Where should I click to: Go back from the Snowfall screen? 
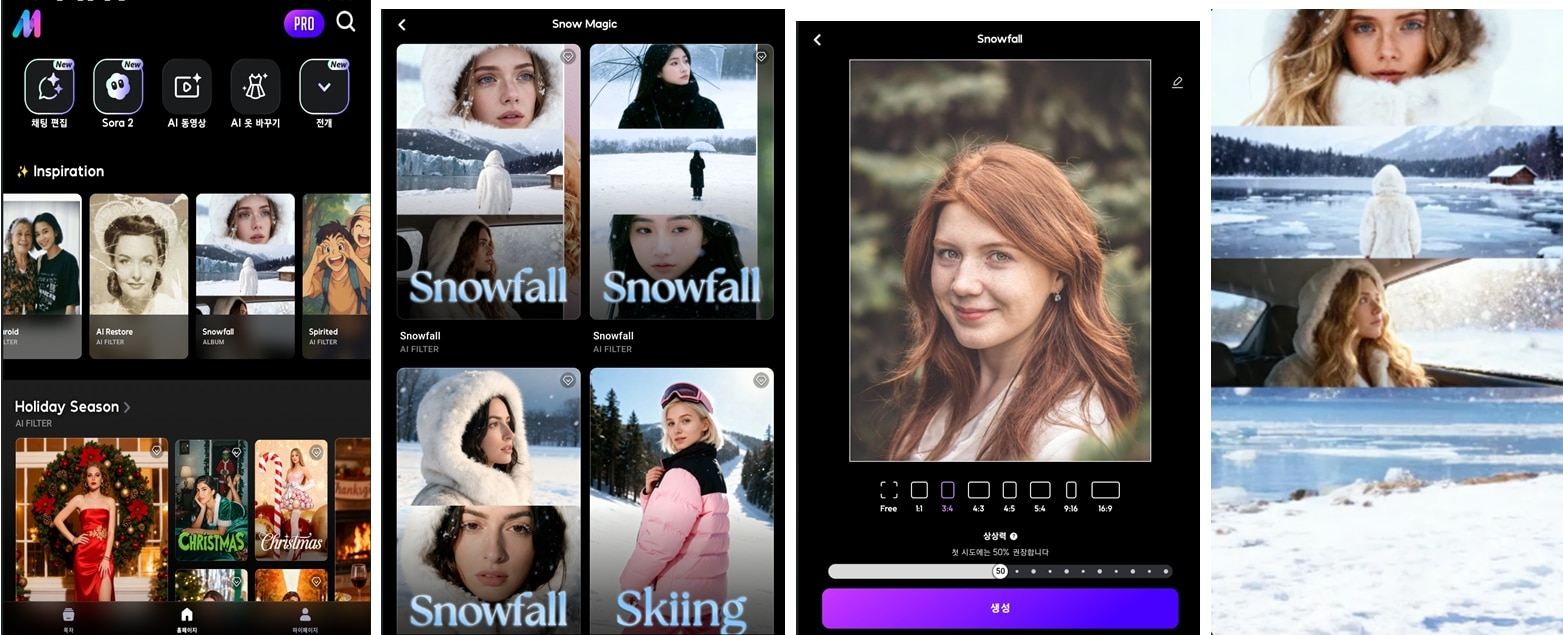tap(817, 40)
